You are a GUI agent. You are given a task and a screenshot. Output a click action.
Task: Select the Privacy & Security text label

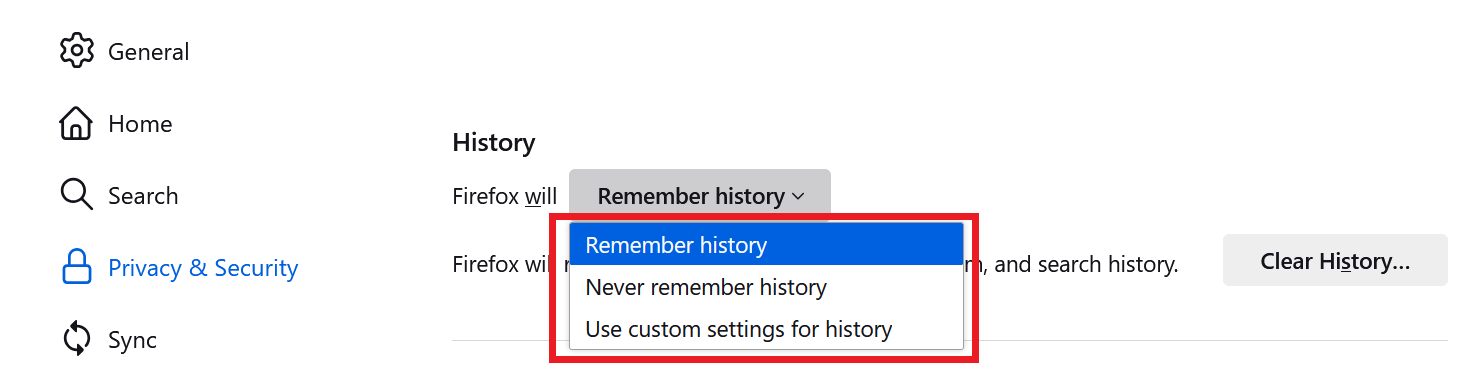pos(203,267)
